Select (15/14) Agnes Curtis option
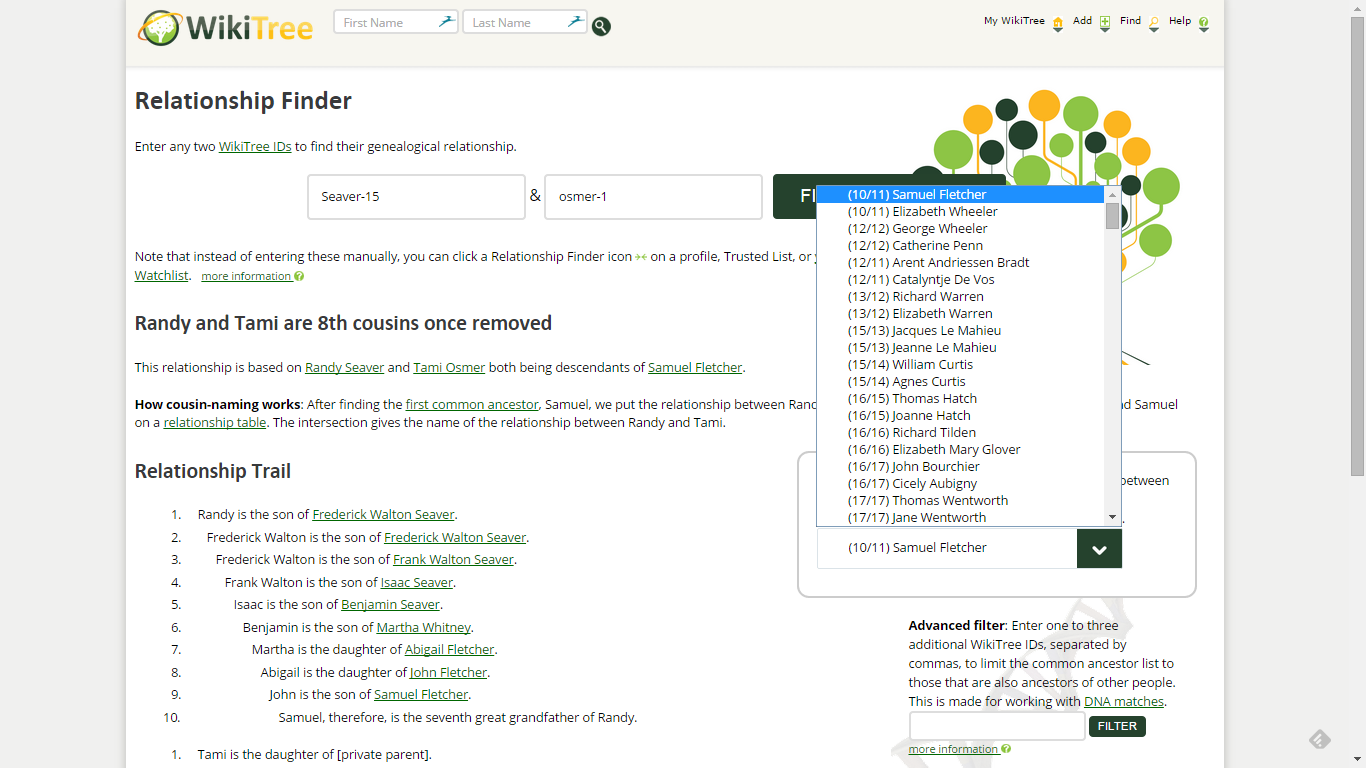The width and height of the screenshot is (1366, 768). [961, 381]
